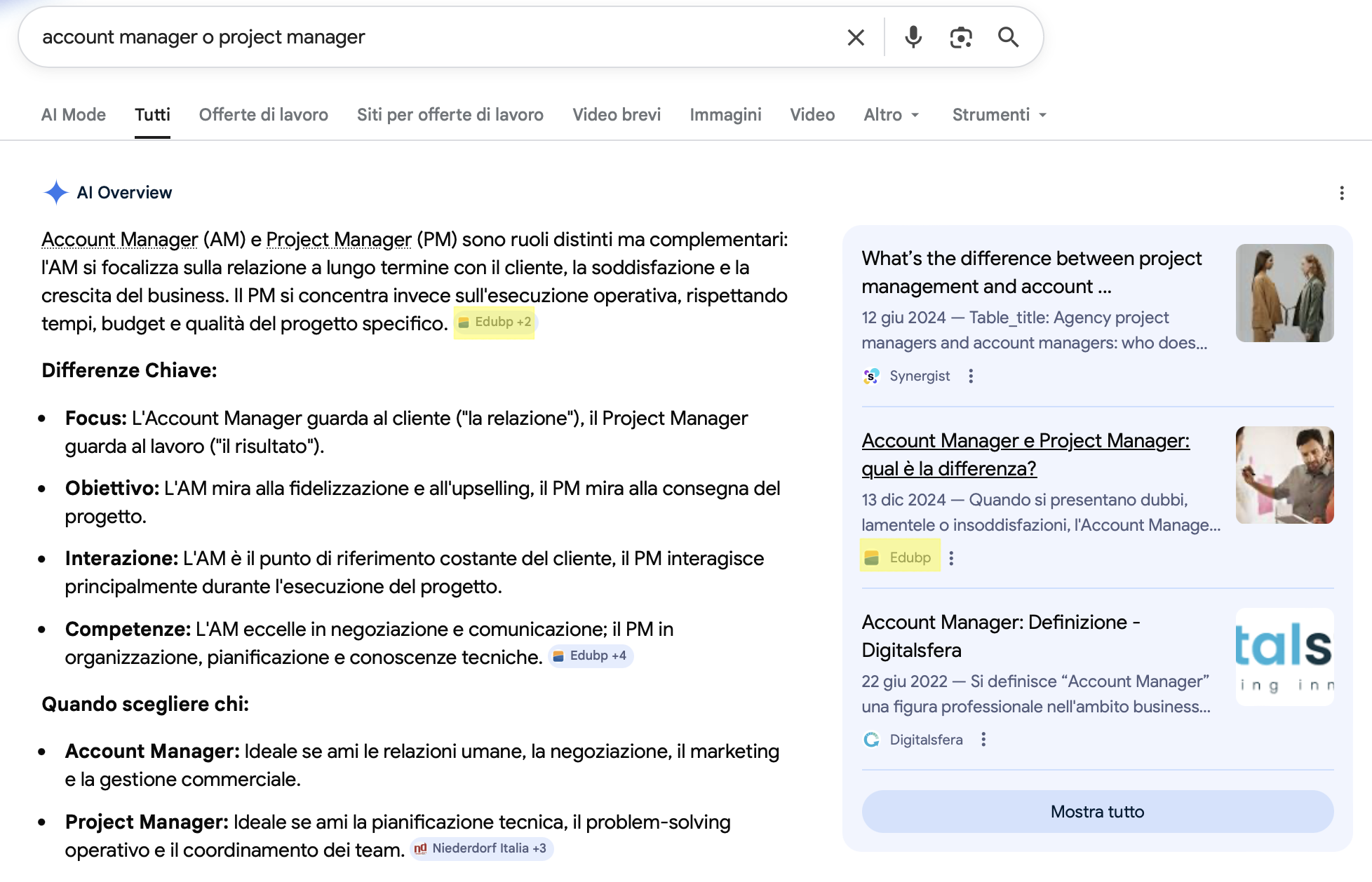Screen dimensions: 1372x882
Task: Open the three-dot menu next to Synergist
Action: [x=971, y=376]
